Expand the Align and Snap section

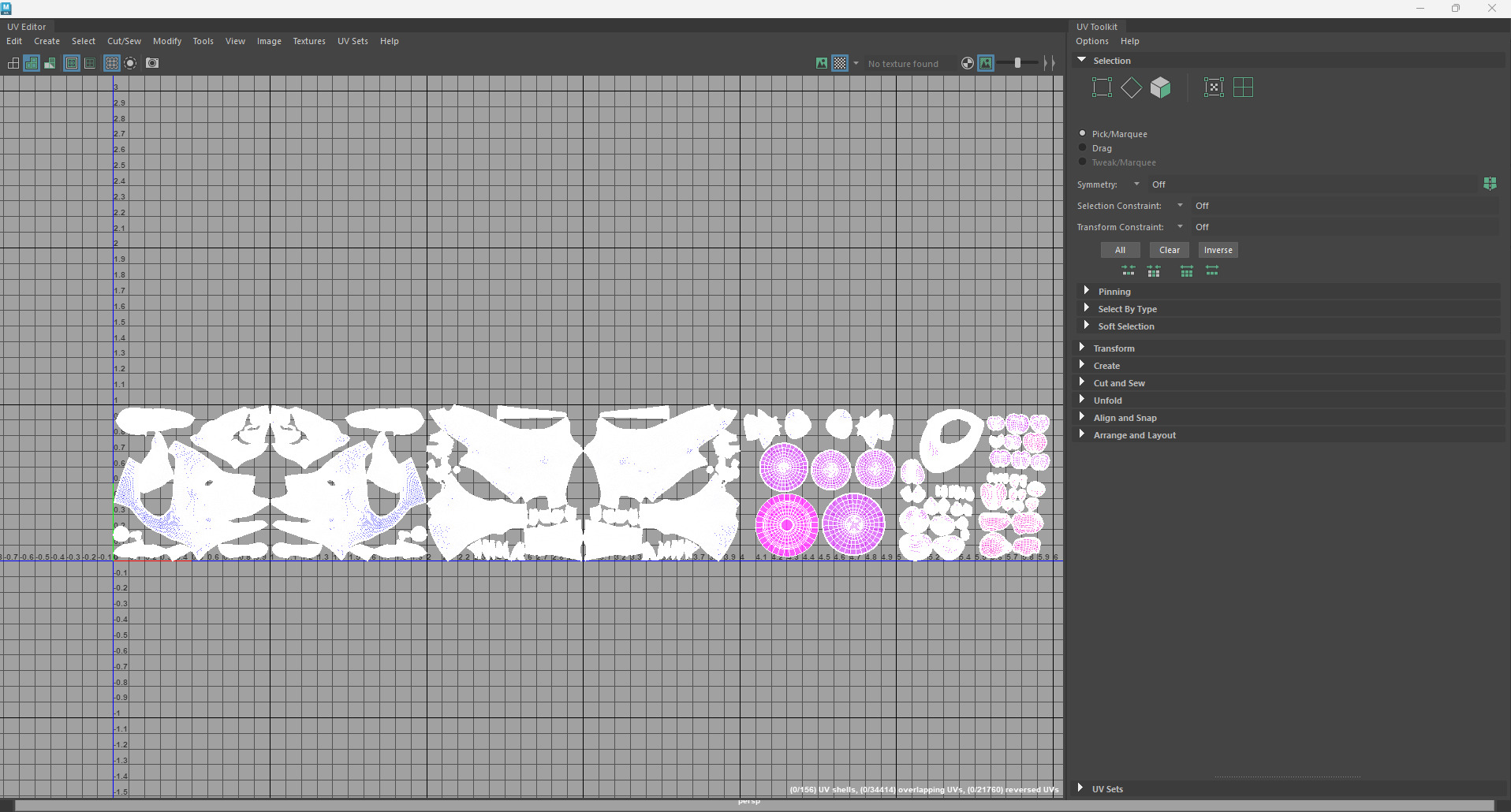pos(1289,418)
